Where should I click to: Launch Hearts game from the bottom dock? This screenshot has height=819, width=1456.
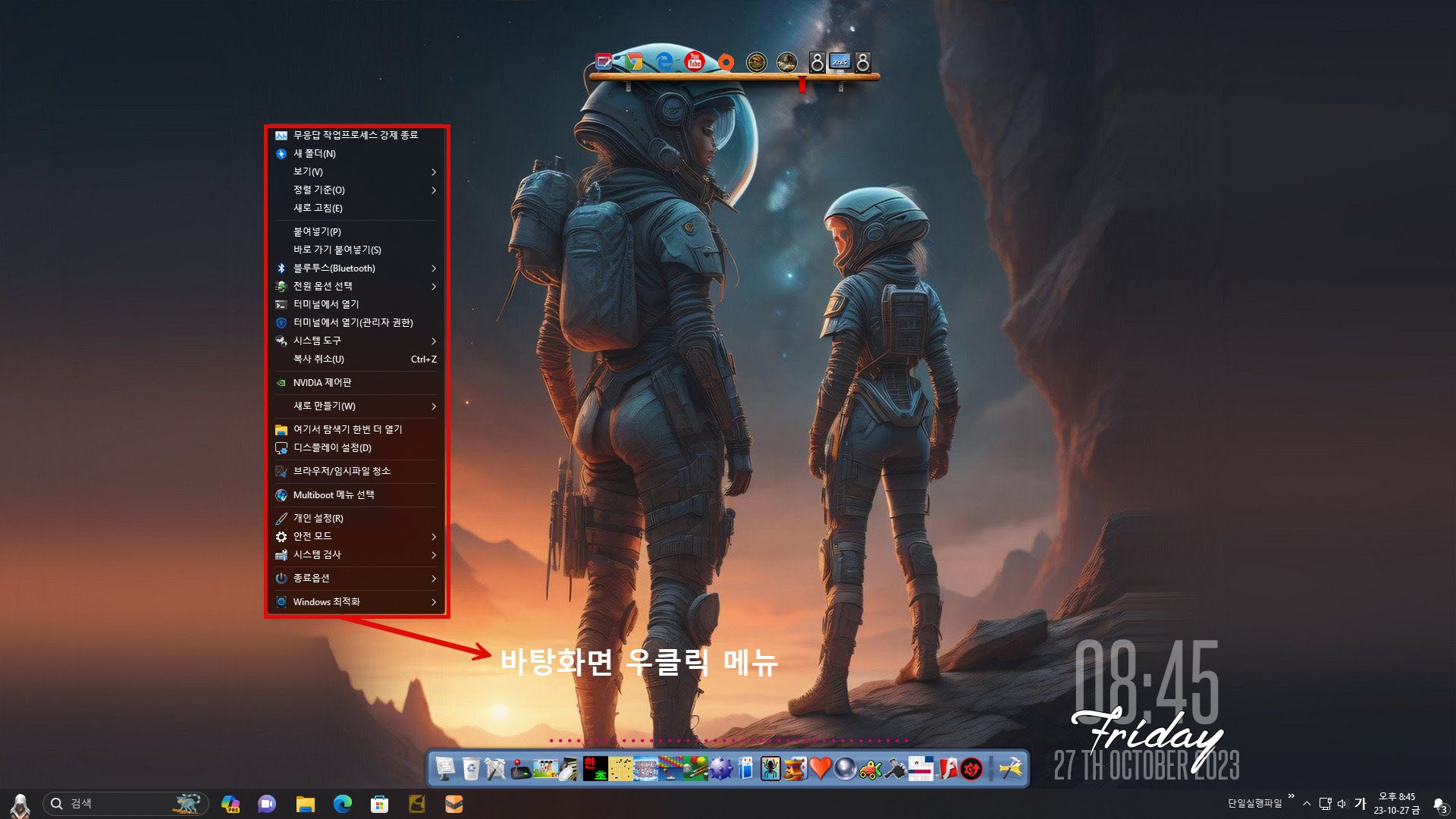click(821, 768)
